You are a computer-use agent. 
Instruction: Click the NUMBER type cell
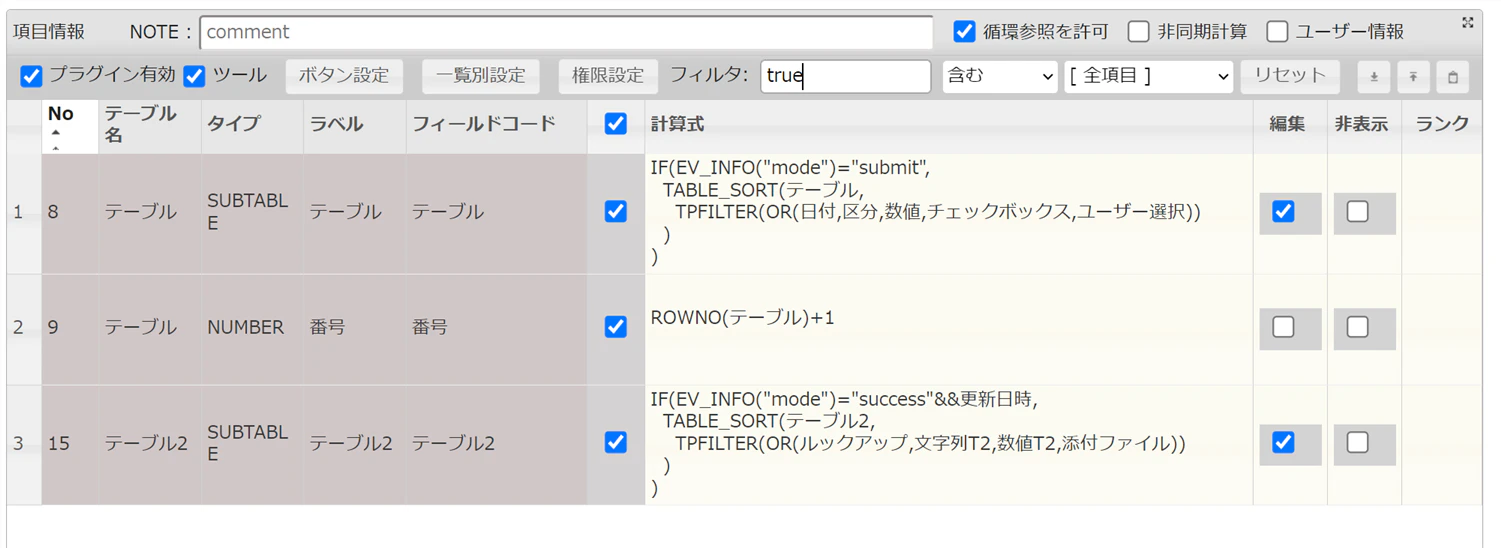[252, 329]
